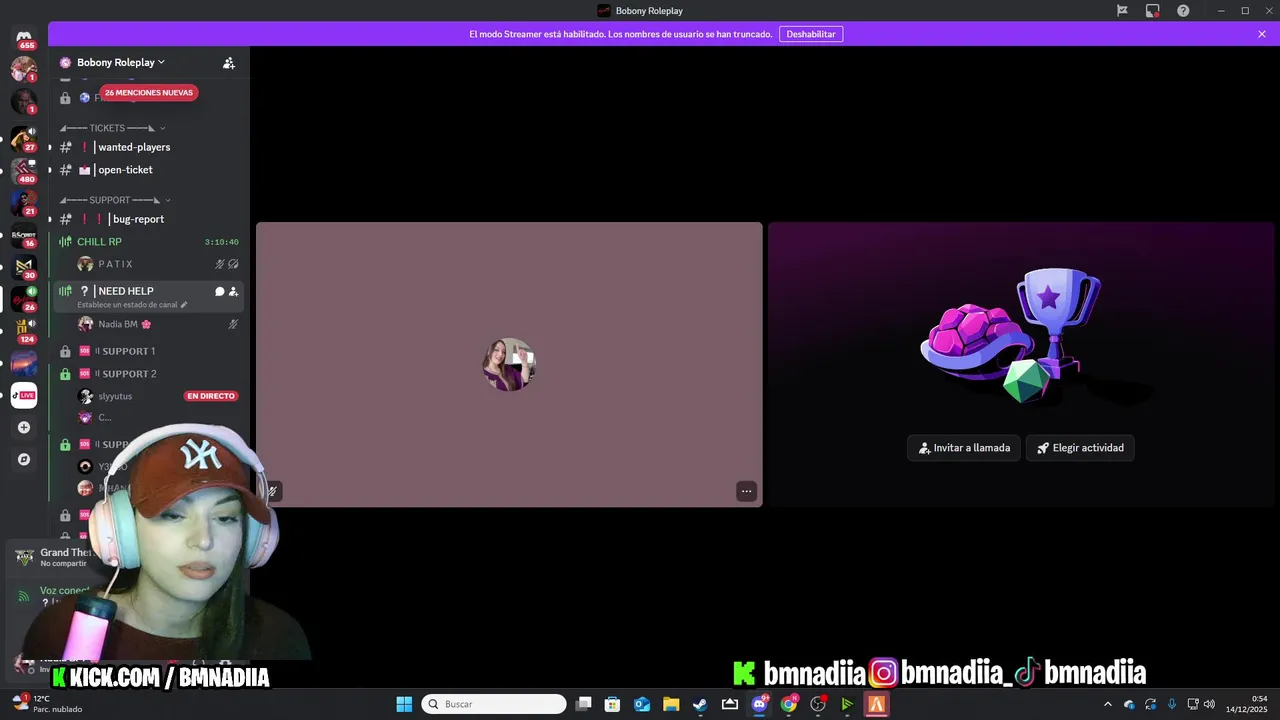Viewport: 1280px width, 720px height.
Task: Open Windows Start menu
Action: (404, 704)
